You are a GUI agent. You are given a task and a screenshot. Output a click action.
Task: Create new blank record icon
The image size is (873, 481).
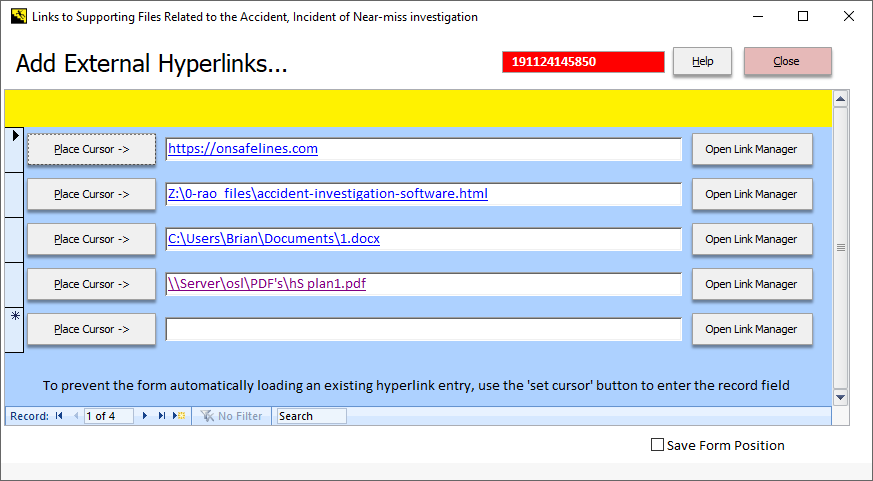click(x=179, y=416)
